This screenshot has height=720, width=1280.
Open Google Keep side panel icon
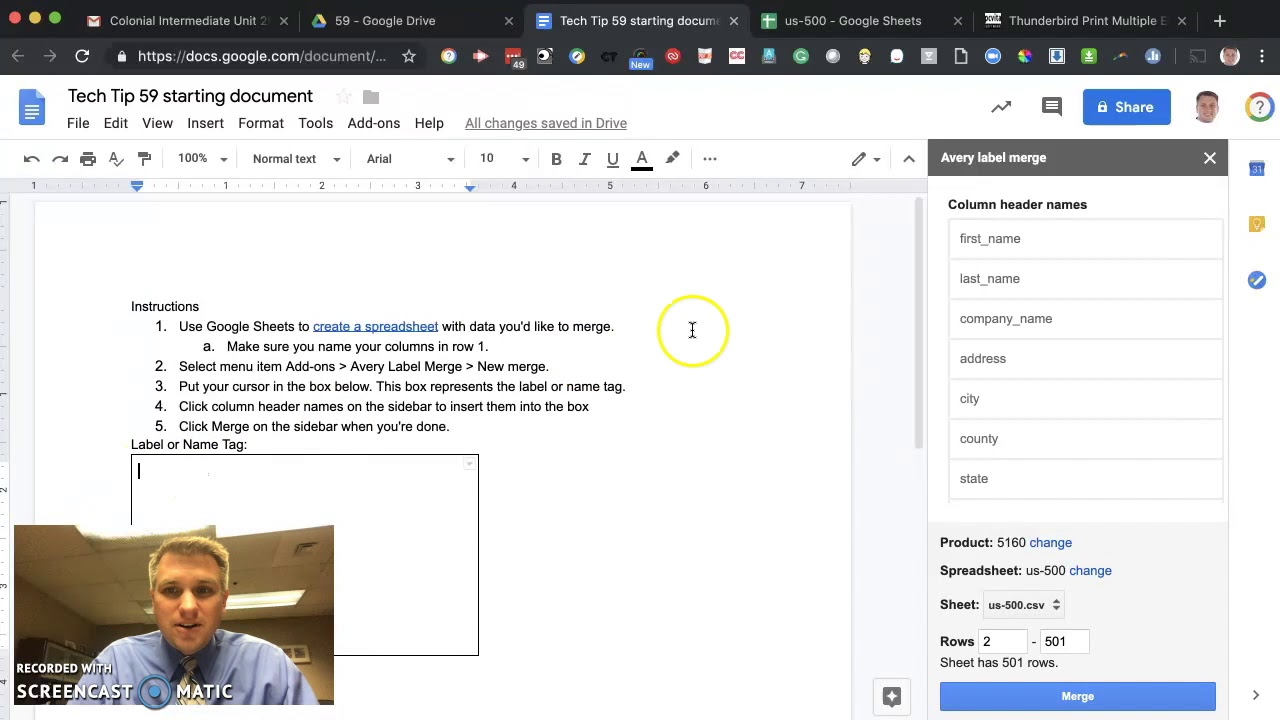pyautogui.click(x=1257, y=225)
